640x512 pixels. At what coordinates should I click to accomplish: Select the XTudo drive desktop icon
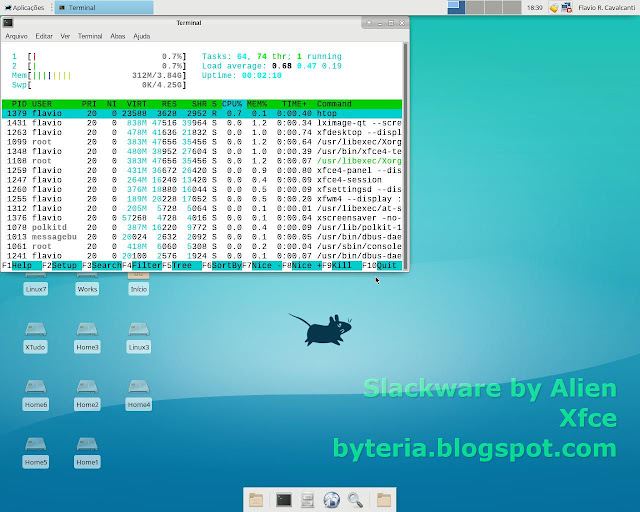(35, 338)
